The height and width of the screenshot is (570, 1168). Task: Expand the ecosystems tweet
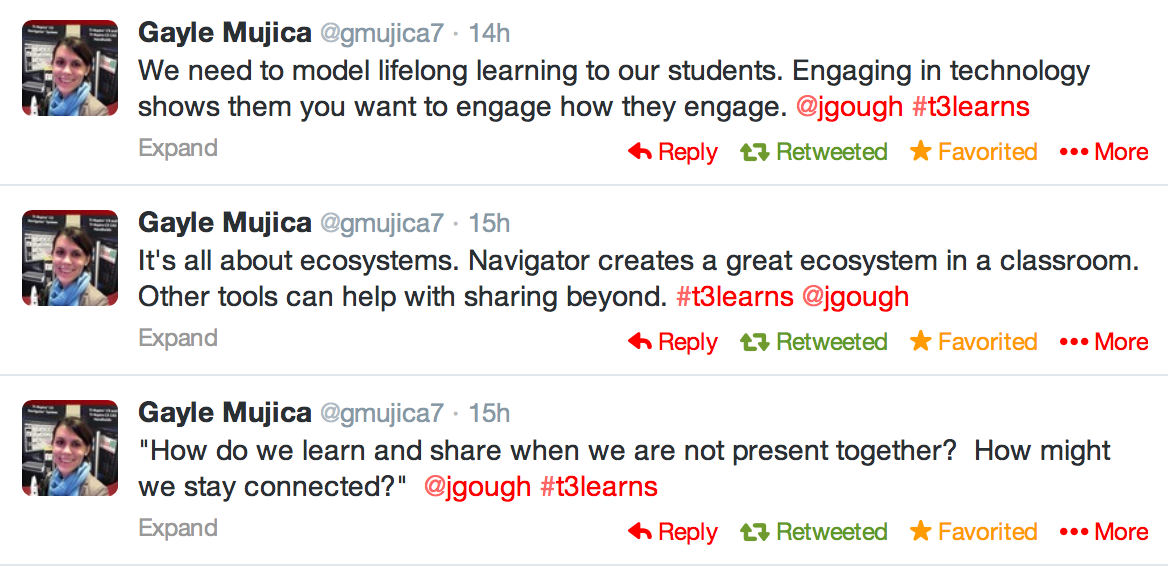(x=178, y=338)
